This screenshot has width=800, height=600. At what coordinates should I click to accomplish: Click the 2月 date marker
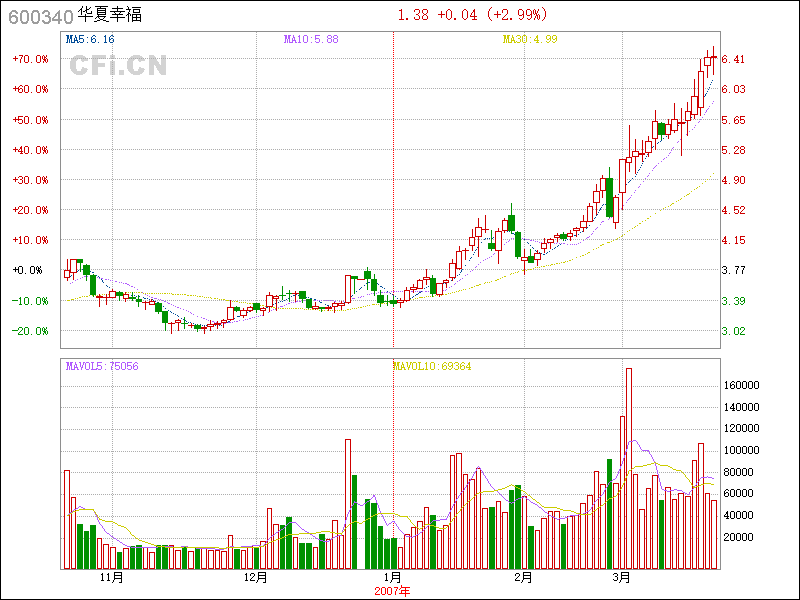[522, 578]
